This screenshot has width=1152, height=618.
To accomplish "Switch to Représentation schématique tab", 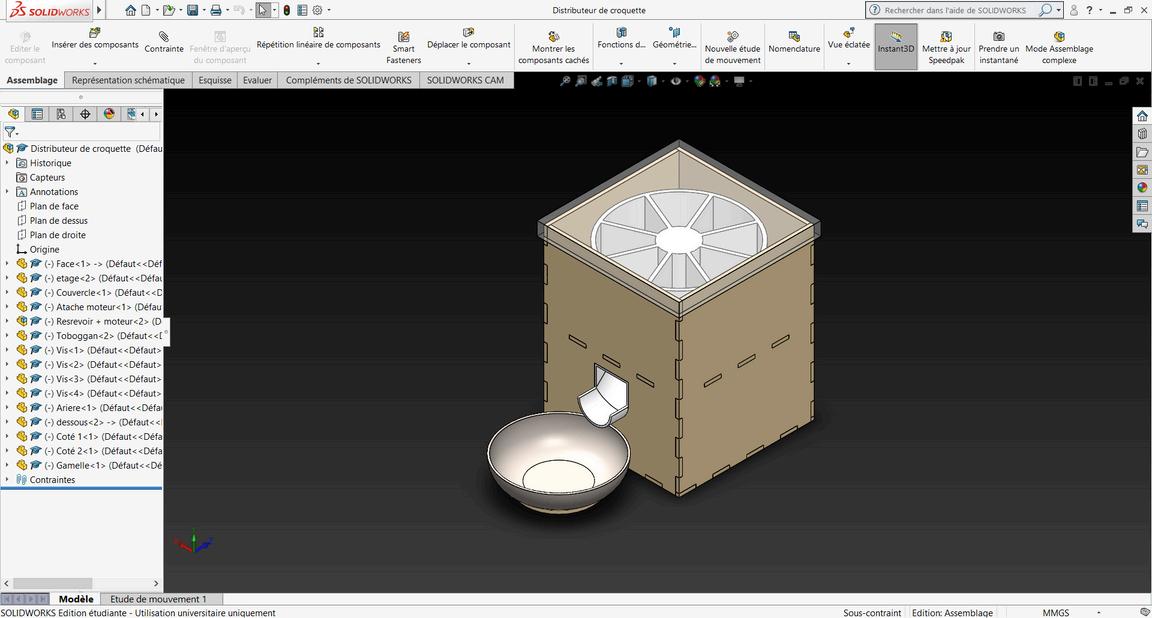I will click(129, 80).
